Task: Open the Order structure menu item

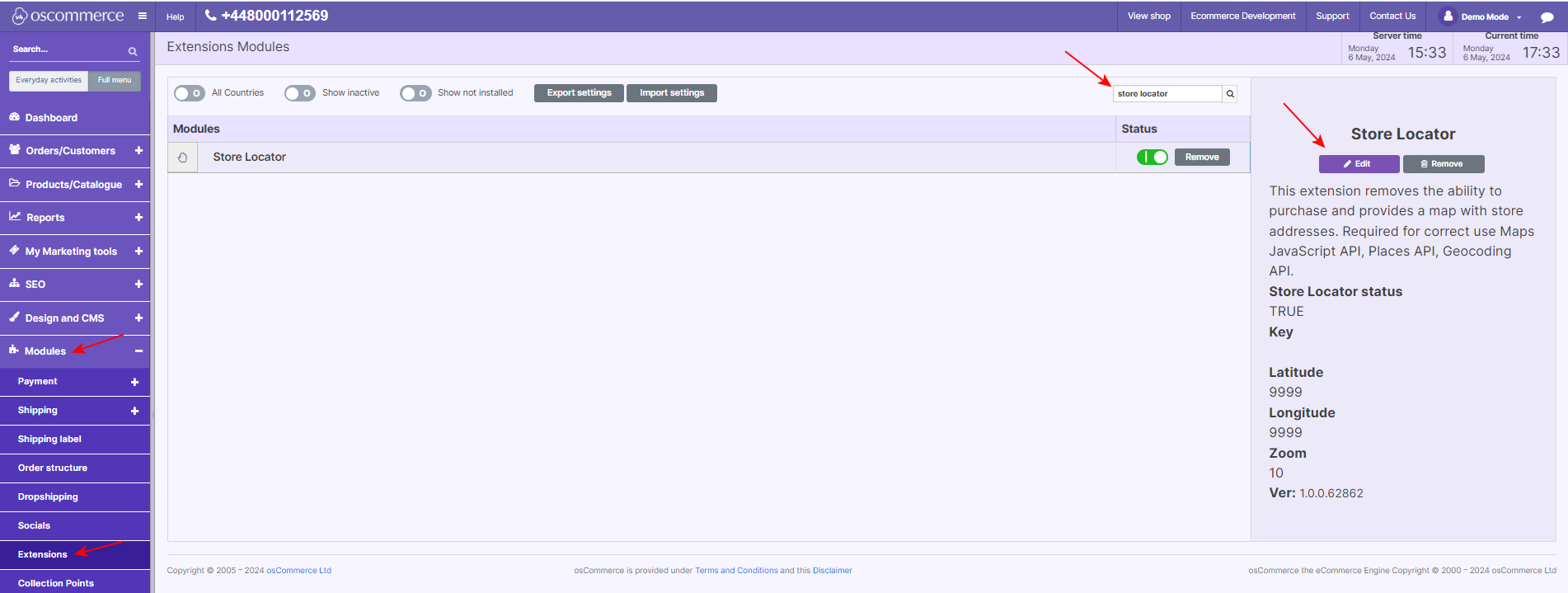Action: point(75,468)
